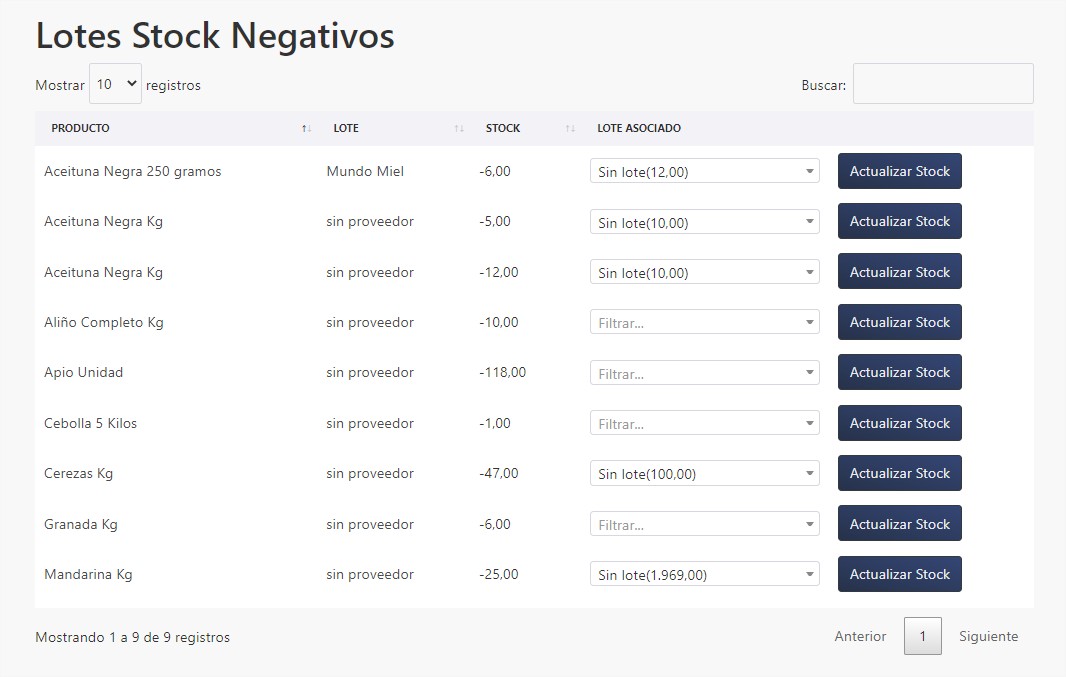
Task: Open Filtrar dropdown for Apio Unidad
Action: [704, 372]
